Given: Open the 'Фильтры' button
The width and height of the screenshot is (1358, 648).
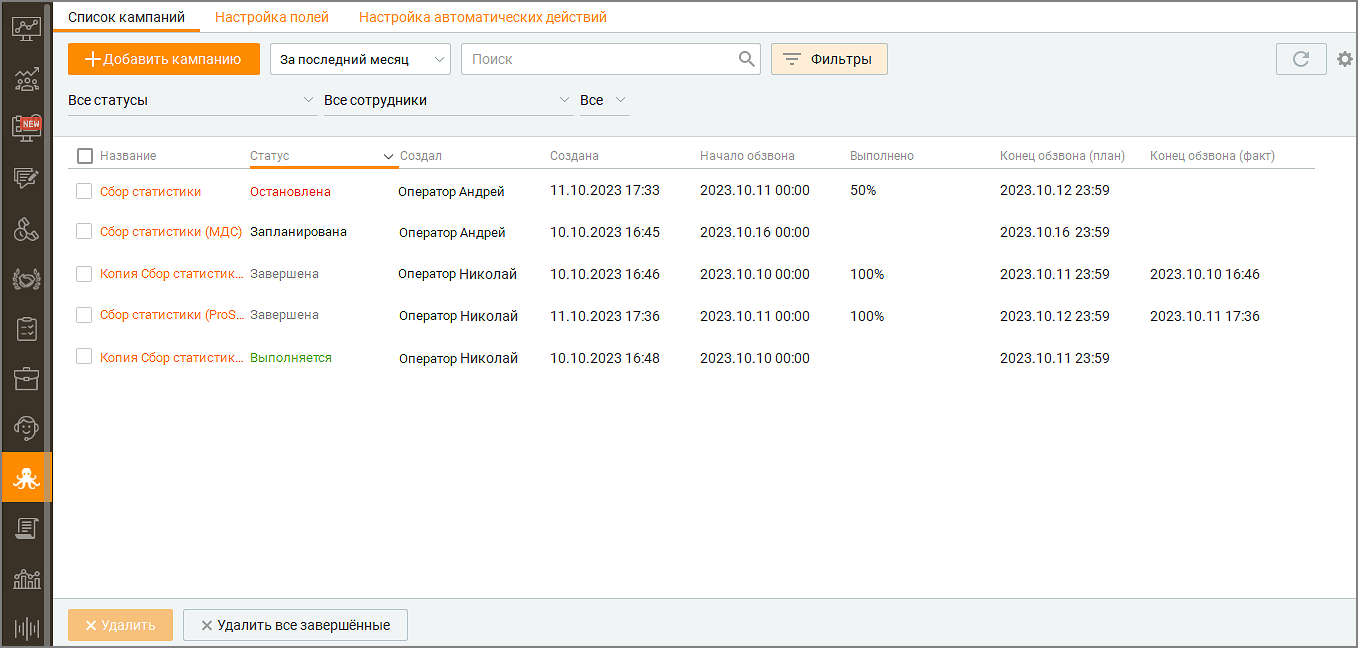Looking at the screenshot, I should click(x=829, y=59).
